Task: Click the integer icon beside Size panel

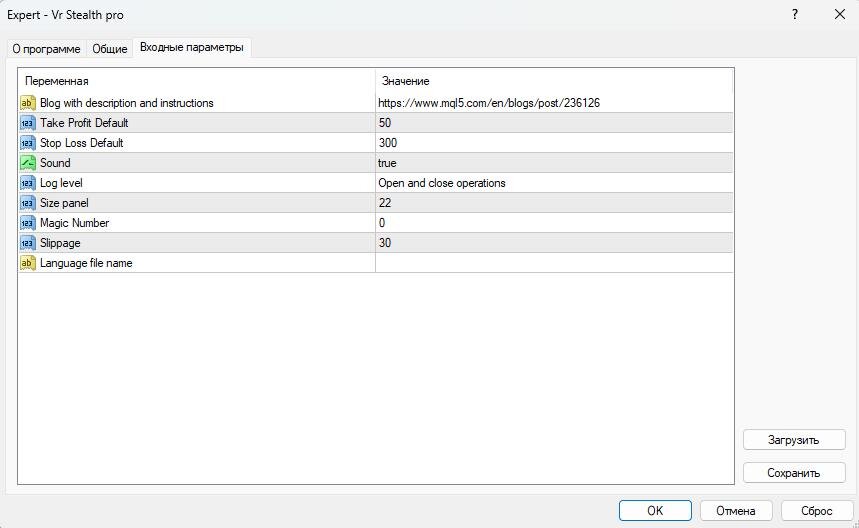Action: tap(27, 203)
